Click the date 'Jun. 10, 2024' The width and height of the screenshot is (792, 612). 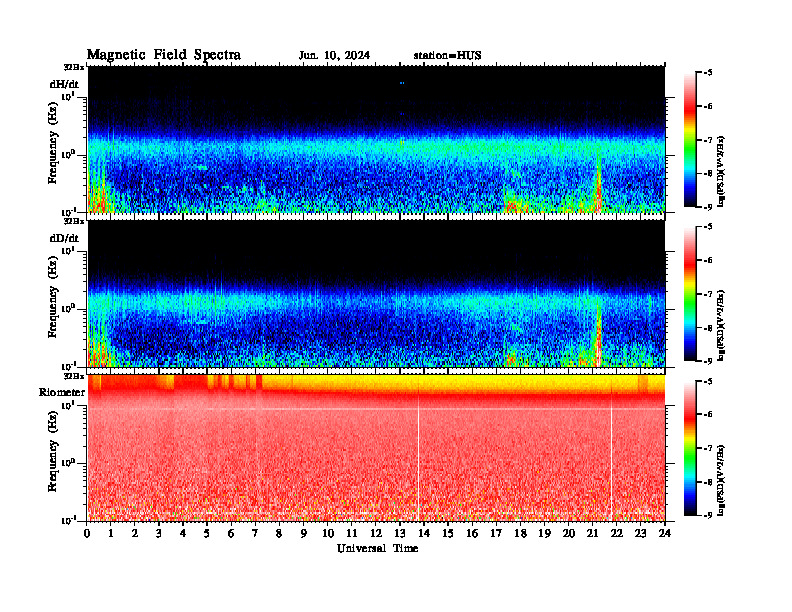click(334, 56)
